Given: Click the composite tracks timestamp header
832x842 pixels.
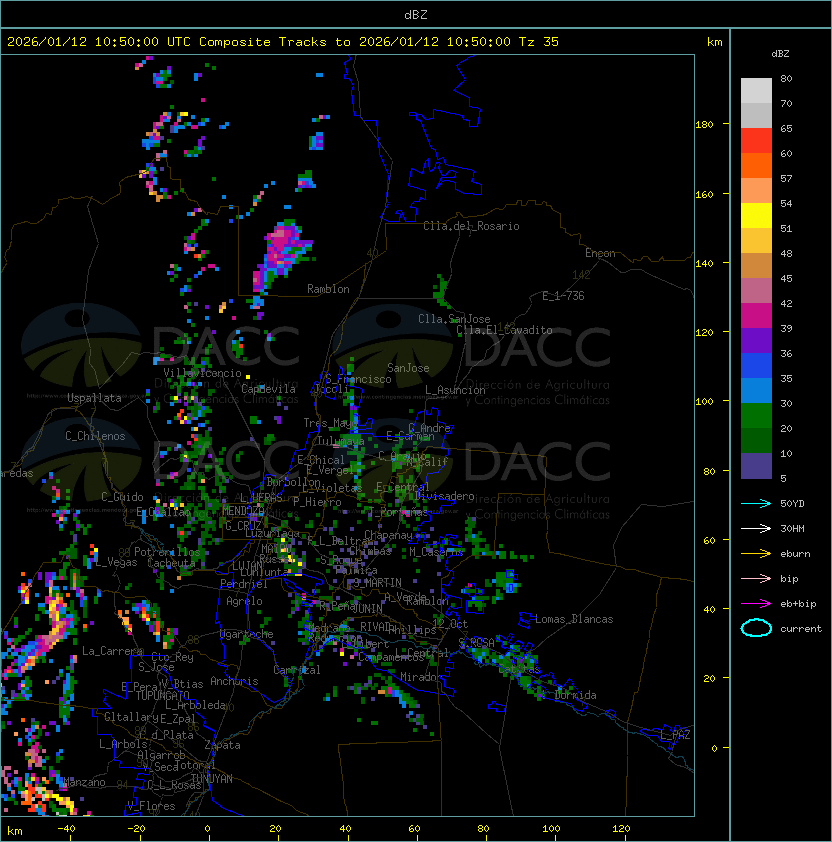Looking at the screenshot, I should tap(283, 41).
